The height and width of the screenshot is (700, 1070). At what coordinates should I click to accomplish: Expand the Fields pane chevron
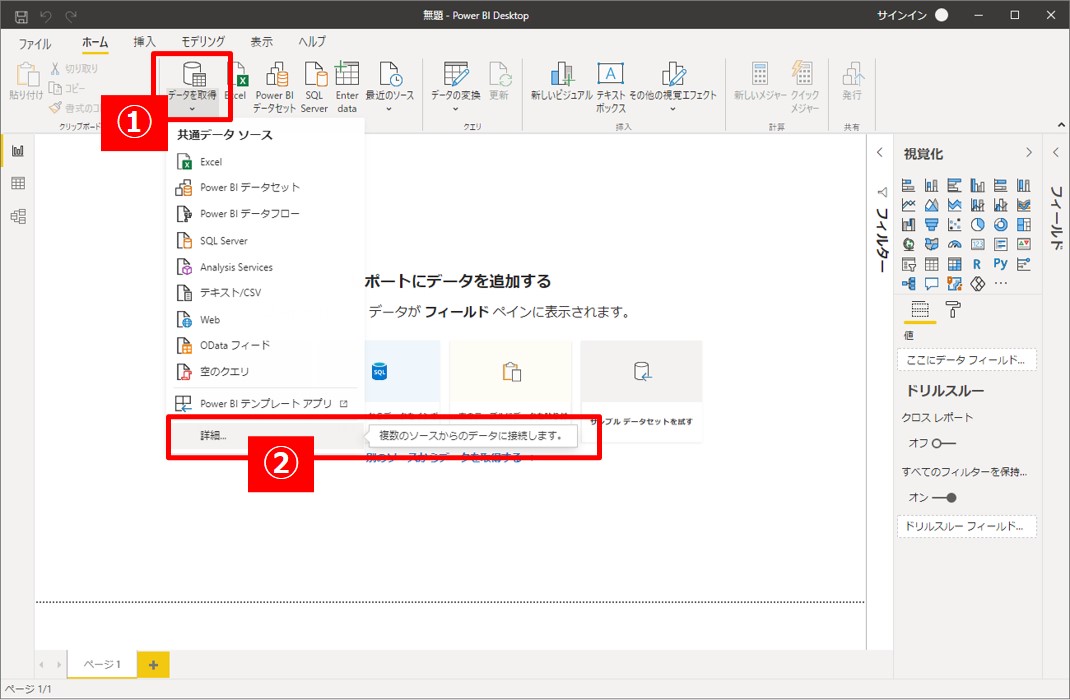[x=1057, y=152]
